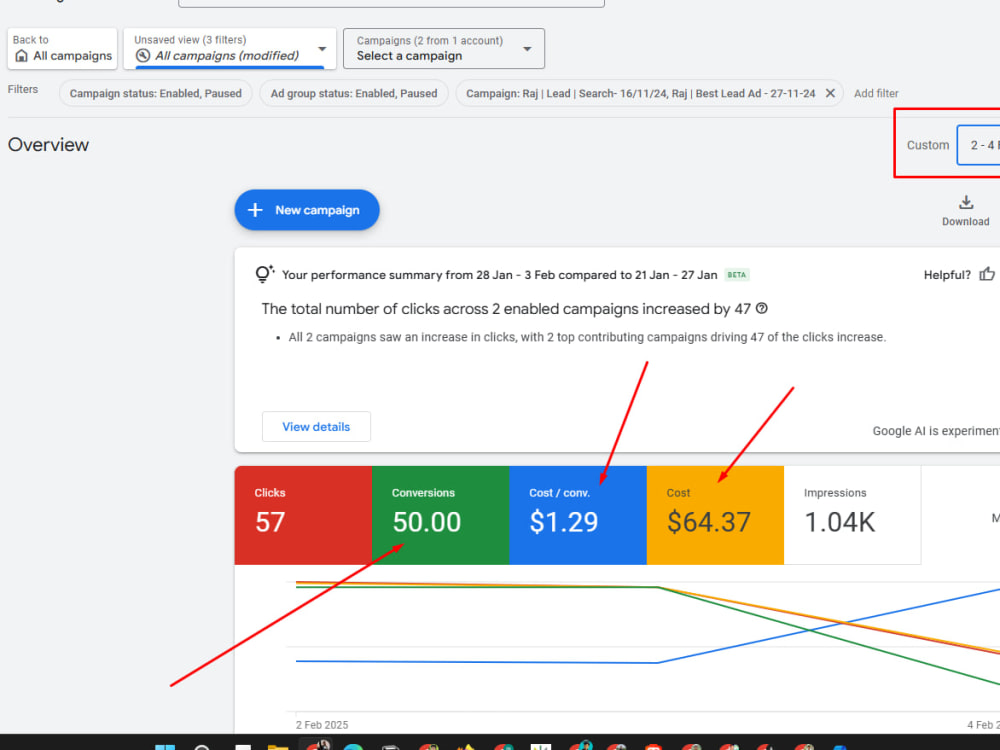The width and height of the screenshot is (1000, 750).
Task: Click the BETA badge
Action: pyautogui.click(x=737, y=275)
